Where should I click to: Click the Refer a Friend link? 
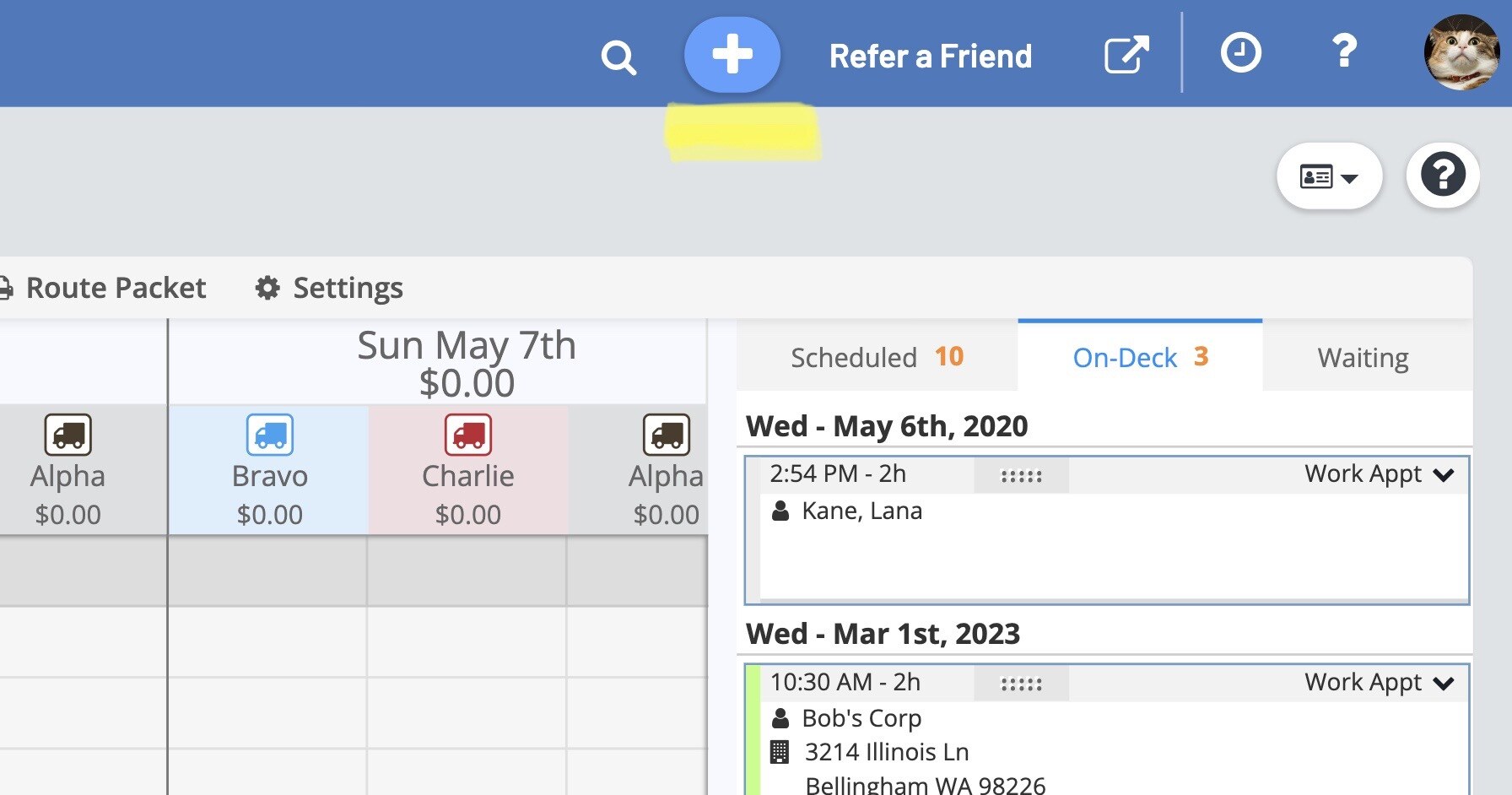(931, 57)
